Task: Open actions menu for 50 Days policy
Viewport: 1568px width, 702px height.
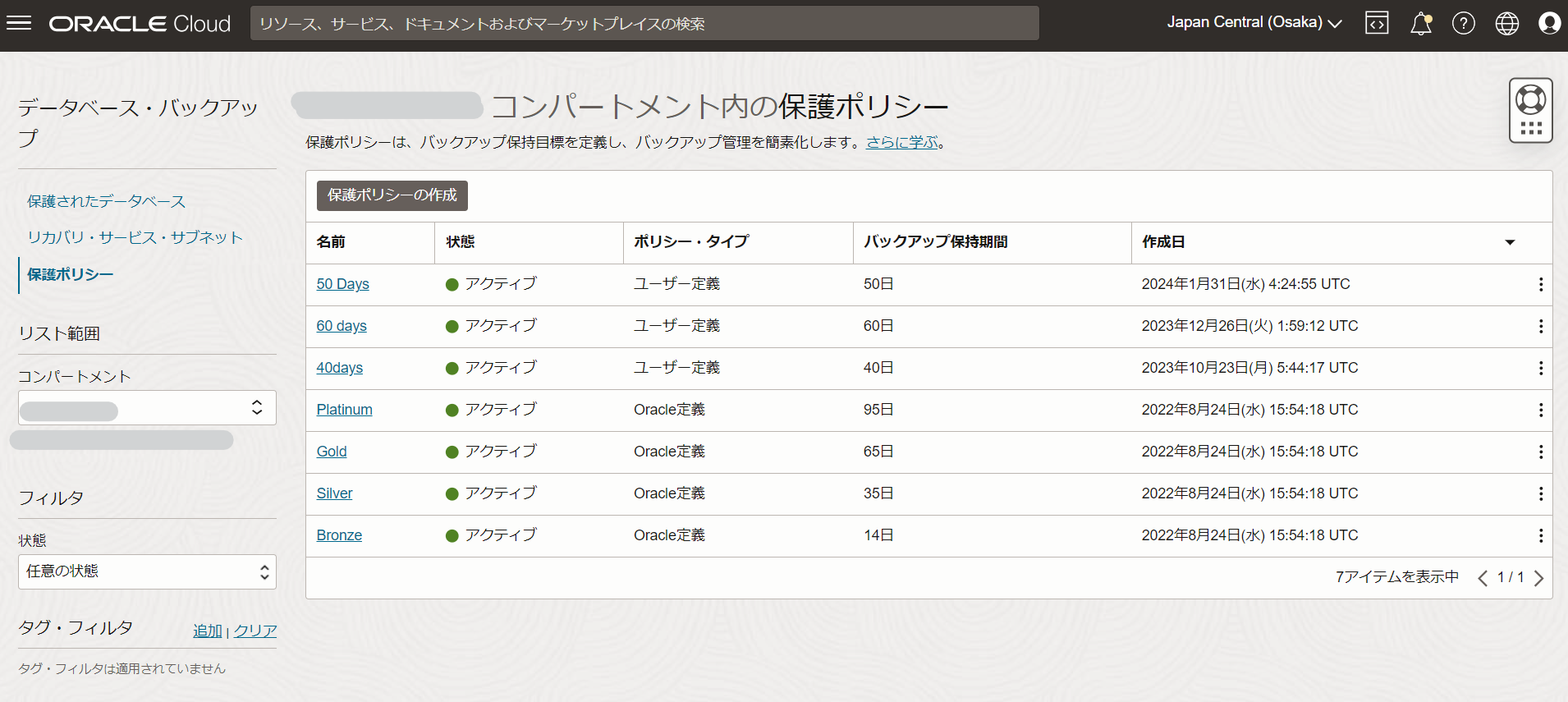Action: [x=1540, y=284]
